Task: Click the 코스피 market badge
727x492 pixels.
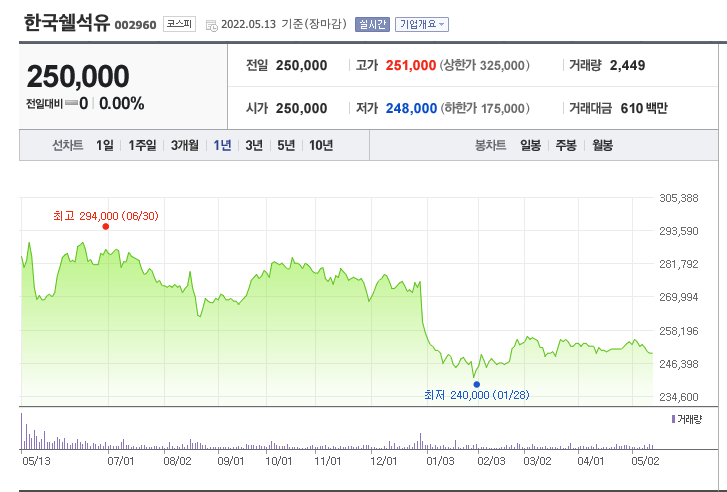Action: click(179, 24)
